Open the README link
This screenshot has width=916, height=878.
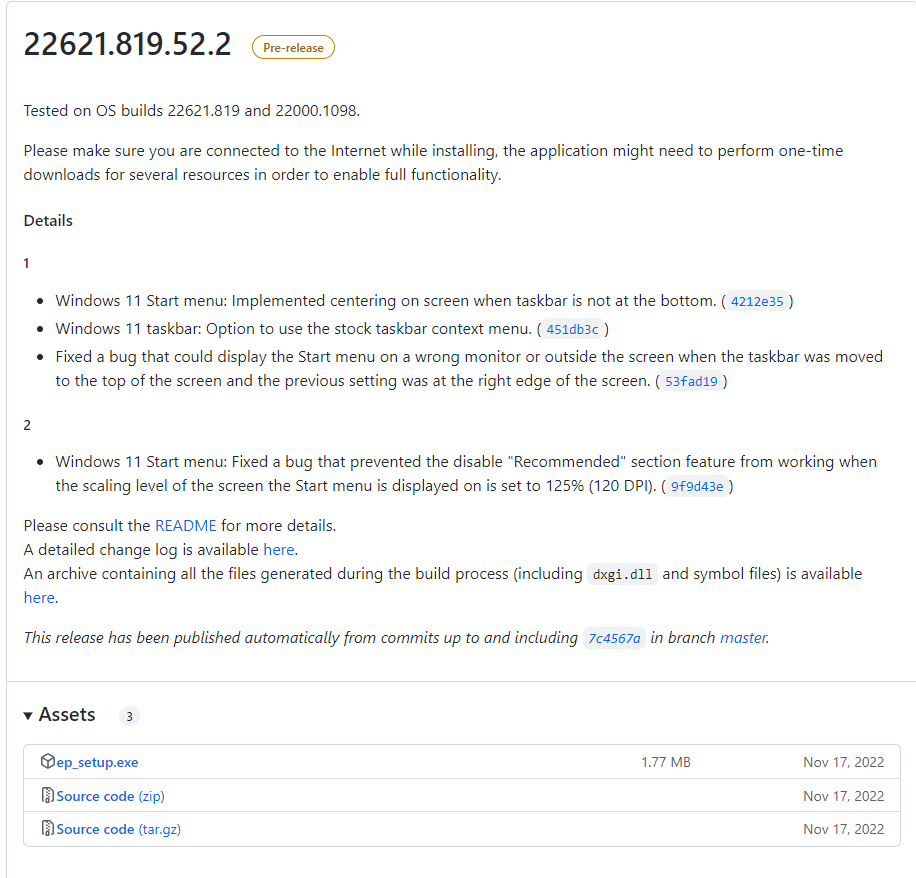pyautogui.click(x=186, y=526)
